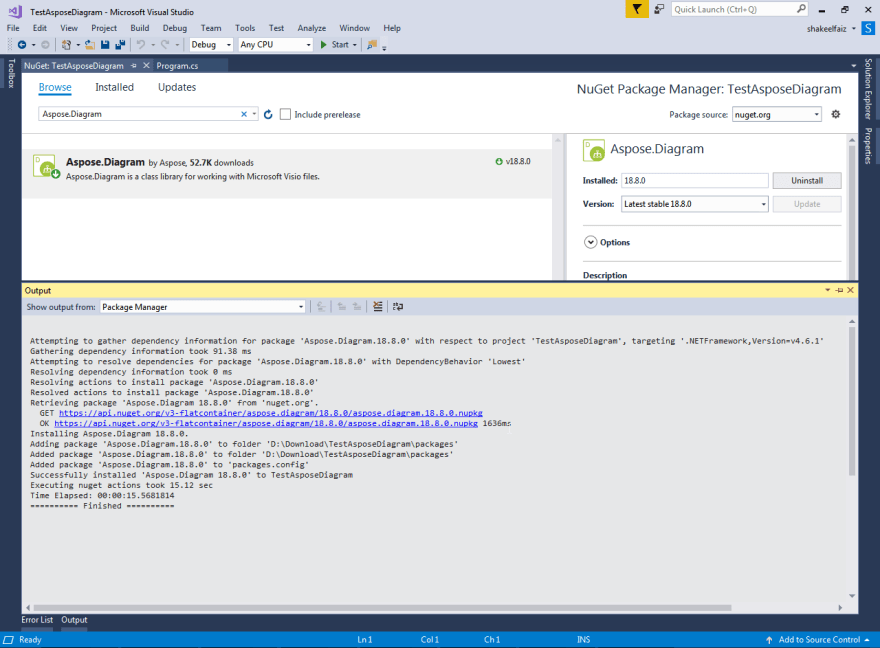Viewport: 880px width, 648px height.
Task: Click the Output horizontal scrollbar
Action: coord(382,608)
